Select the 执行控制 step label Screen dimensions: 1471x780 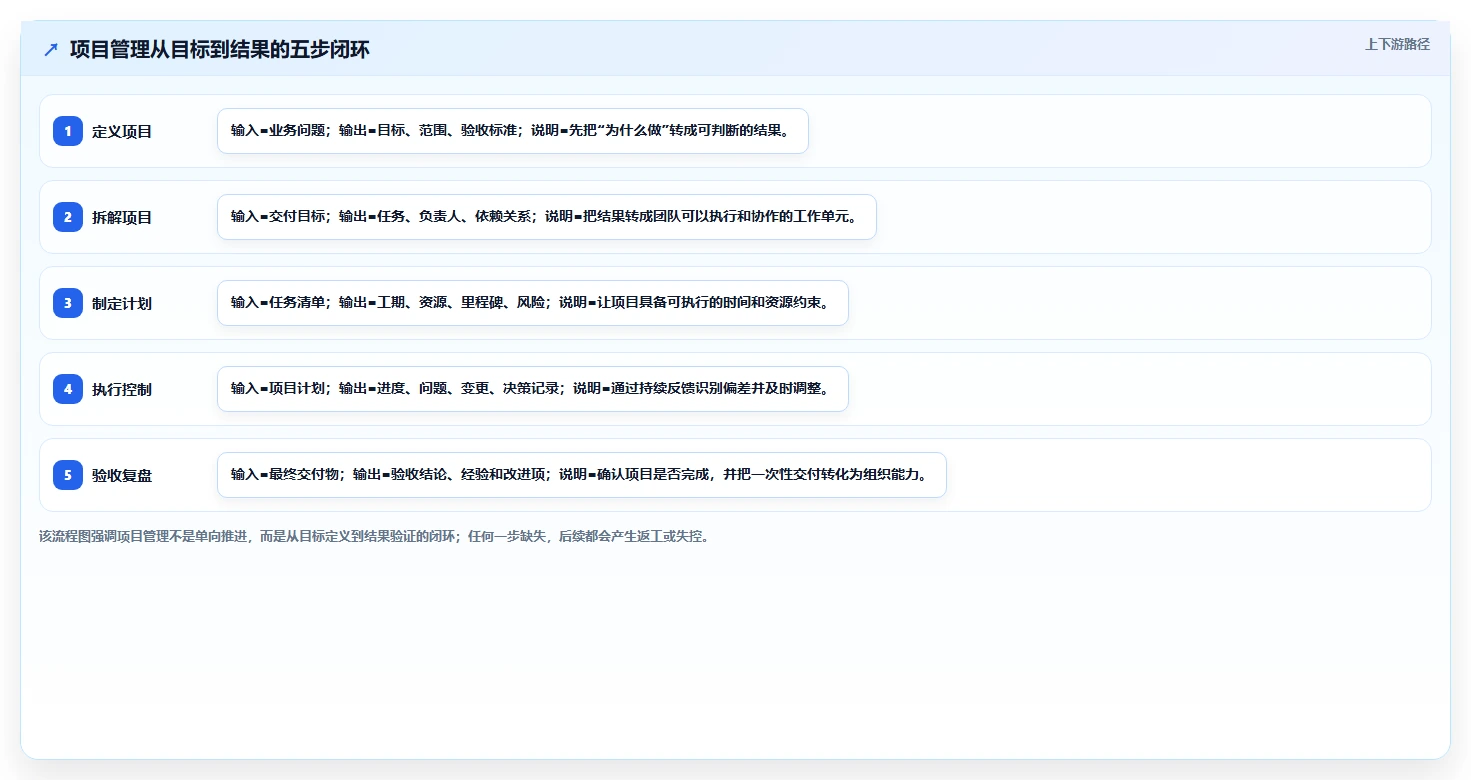[122, 390]
